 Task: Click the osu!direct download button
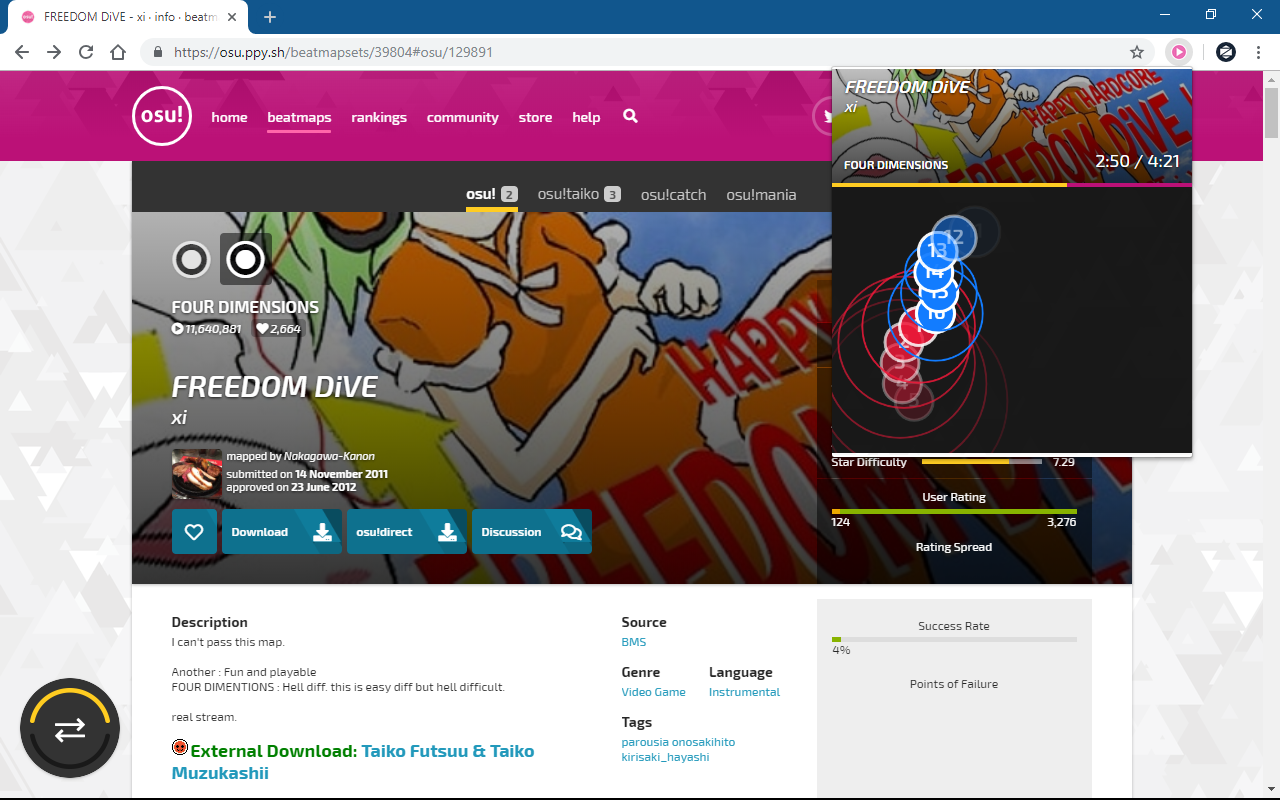(x=407, y=532)
